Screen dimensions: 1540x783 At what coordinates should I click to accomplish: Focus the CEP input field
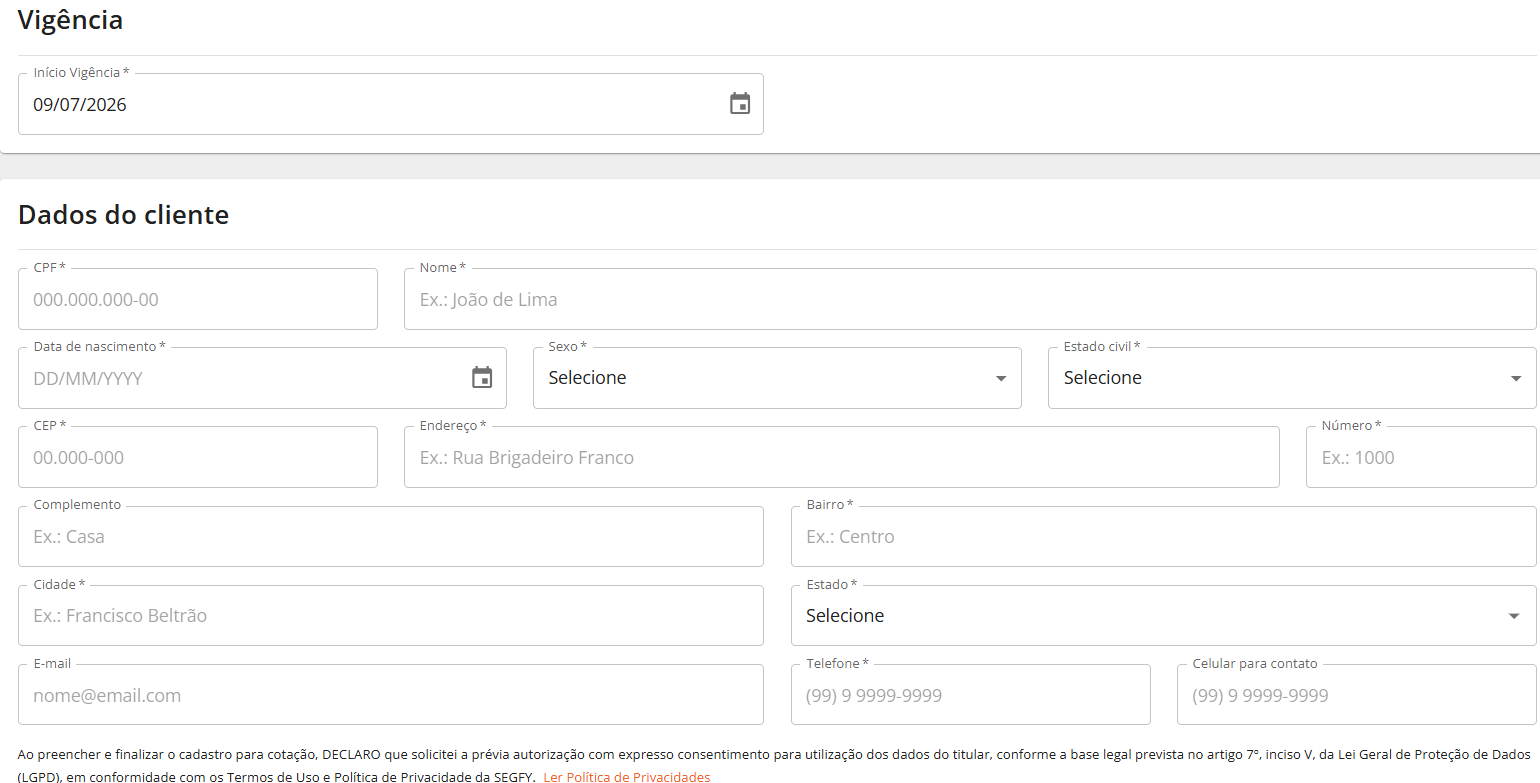(198, 457)
